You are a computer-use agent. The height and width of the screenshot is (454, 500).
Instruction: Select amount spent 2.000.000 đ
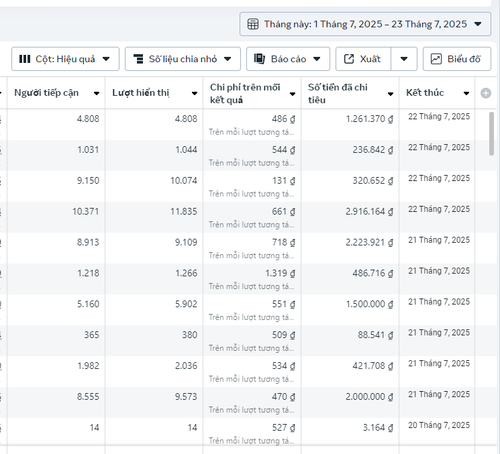[369, 397]
